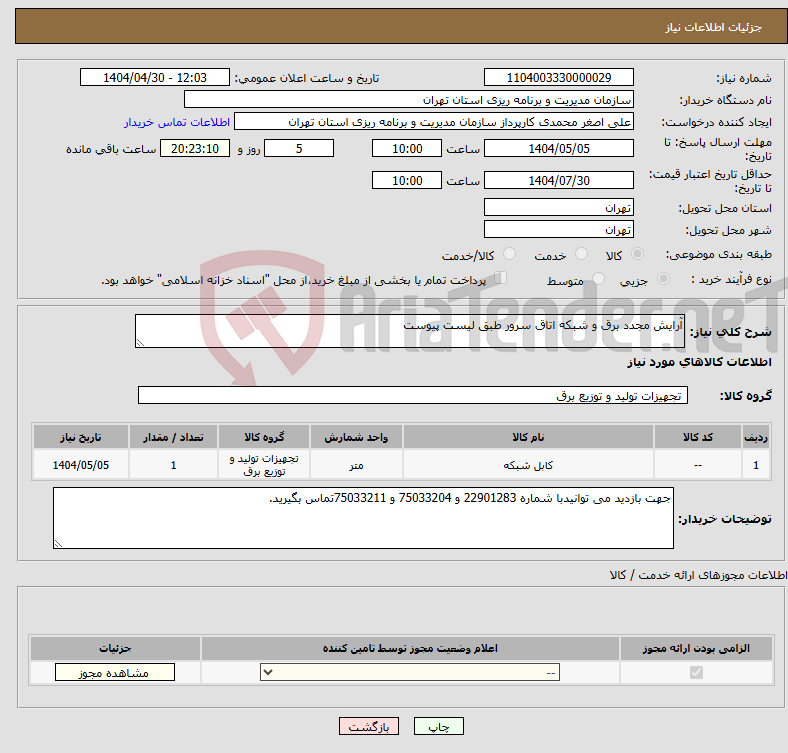The image size is (788, 753).
Task: Click the توضیحات خریدار text area
Action: point(363,517)
